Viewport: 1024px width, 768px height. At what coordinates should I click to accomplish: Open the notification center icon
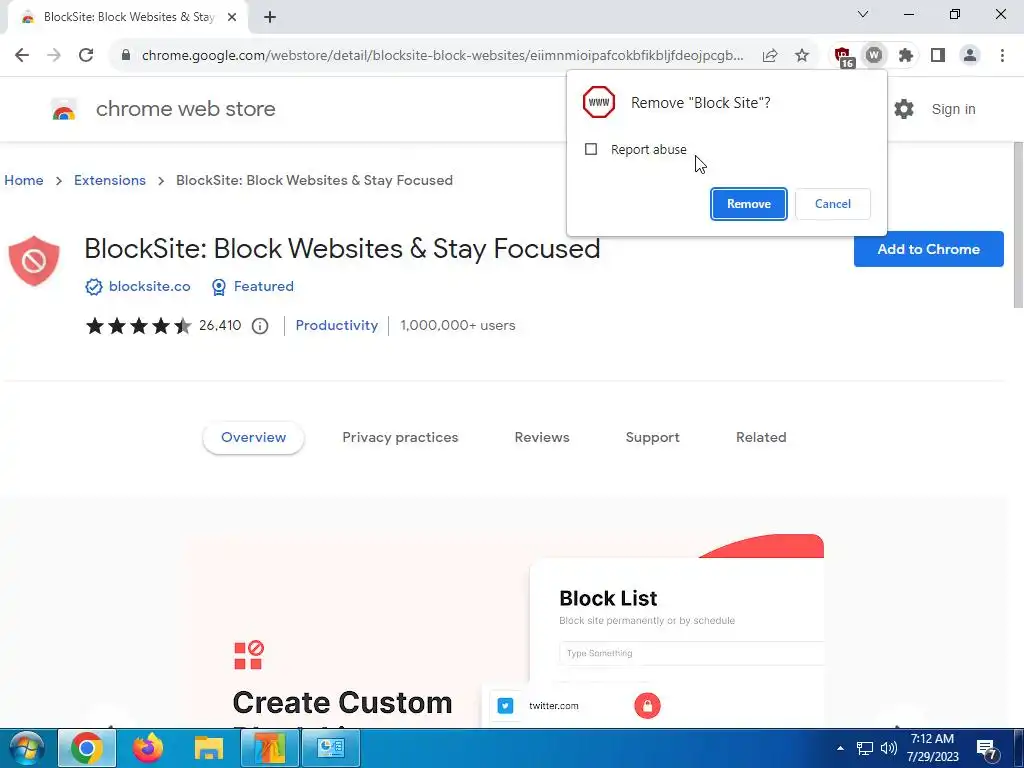(987, 749)
